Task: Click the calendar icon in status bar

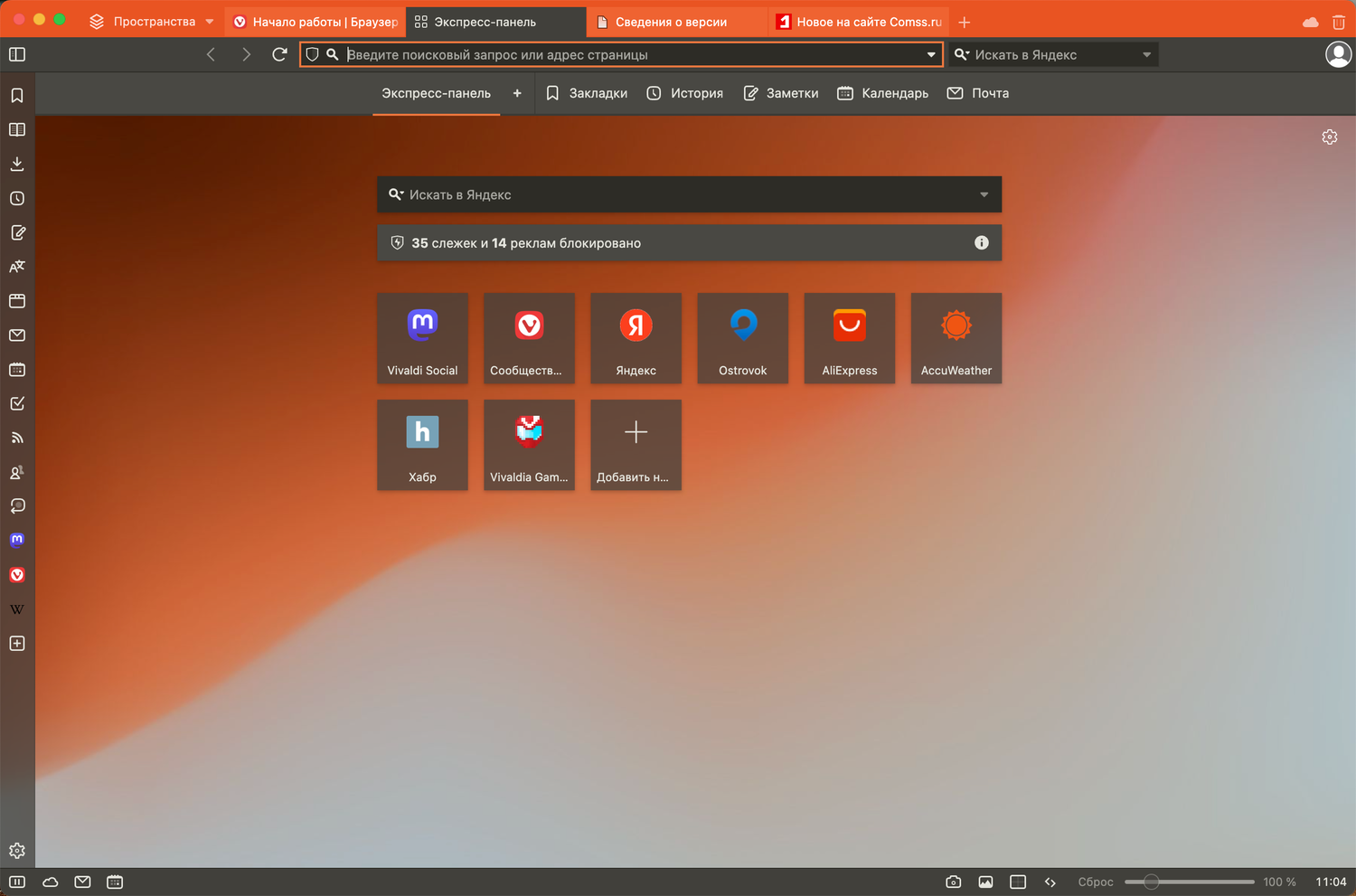Action: [x=115, y=882]
